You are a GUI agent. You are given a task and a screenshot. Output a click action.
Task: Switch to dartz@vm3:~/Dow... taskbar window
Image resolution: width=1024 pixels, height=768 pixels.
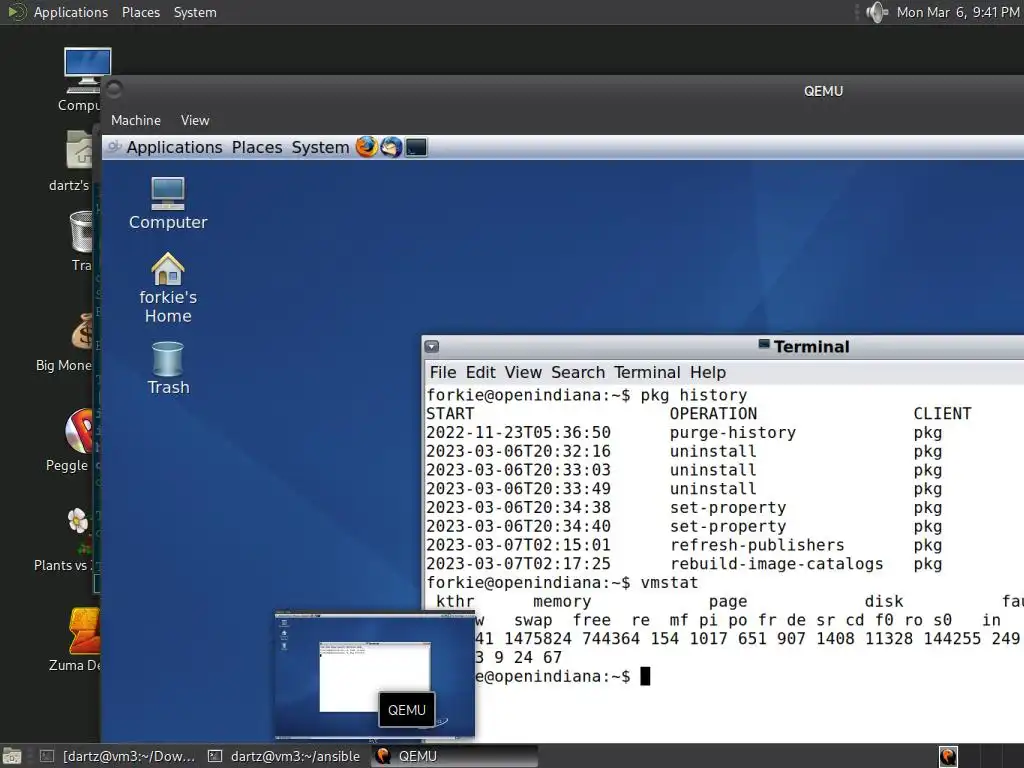[118, 756]
